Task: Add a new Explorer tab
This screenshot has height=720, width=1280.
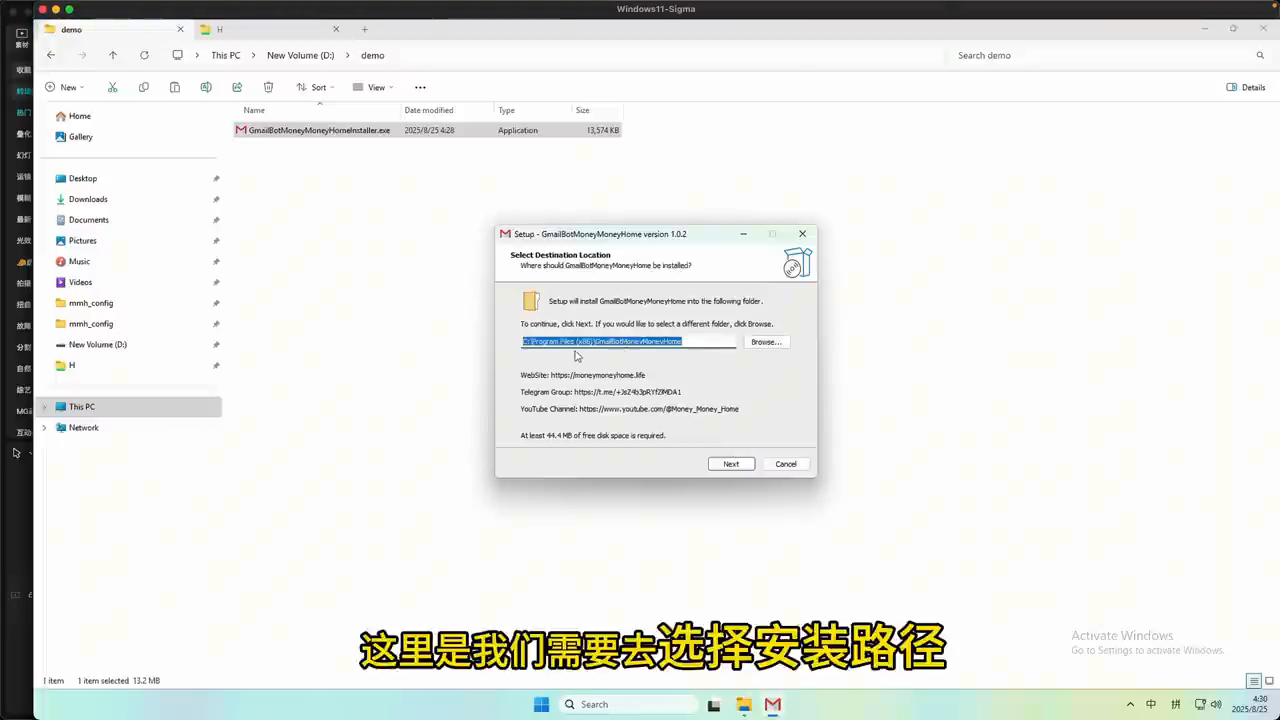Action: [364, 30]
